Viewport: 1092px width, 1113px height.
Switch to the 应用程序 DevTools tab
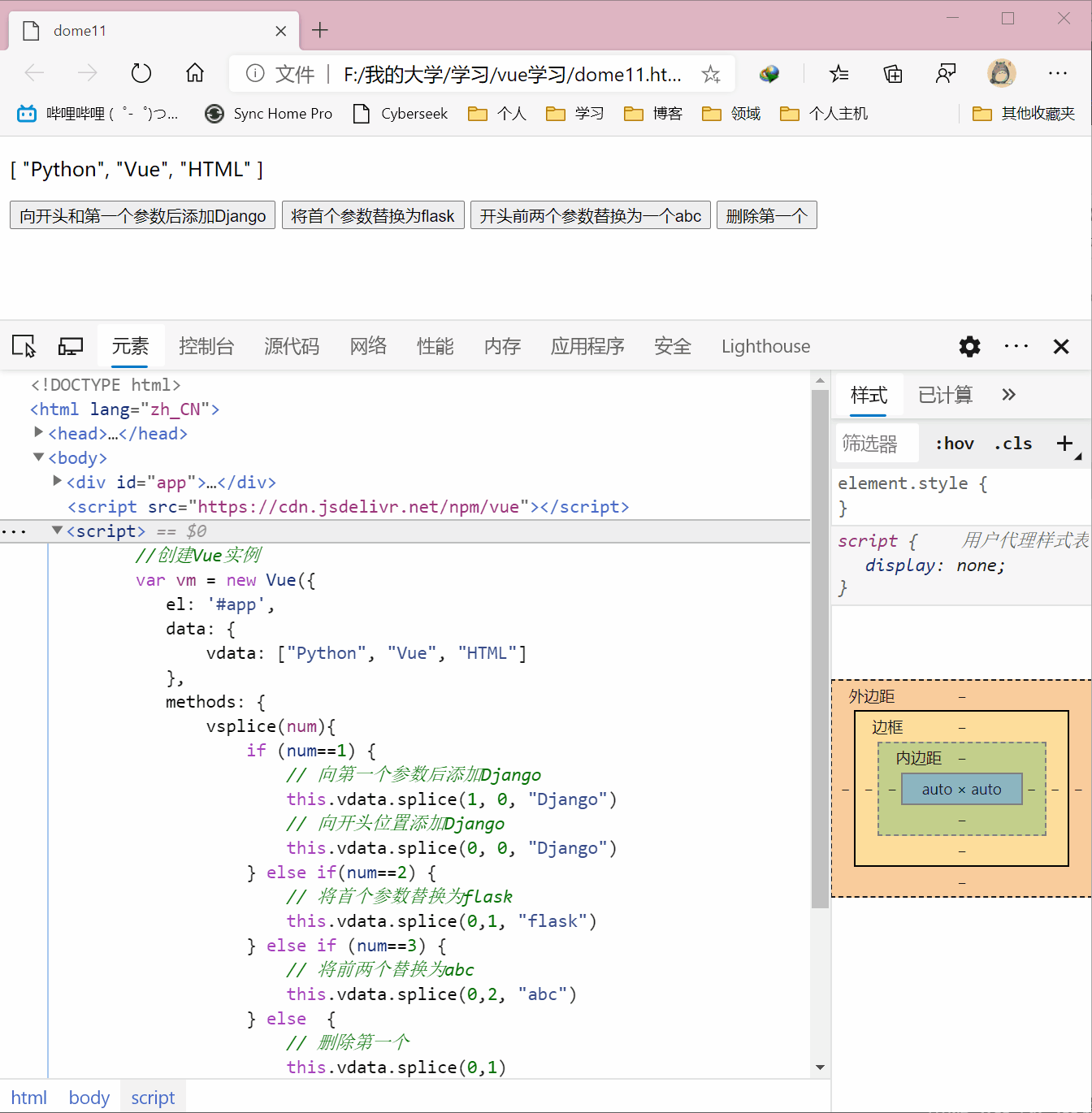[587, 346]
